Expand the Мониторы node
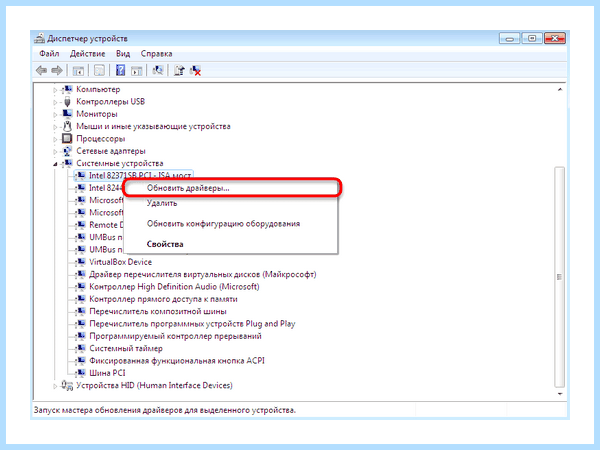This screenshot has width=600, height=450. 55,114
